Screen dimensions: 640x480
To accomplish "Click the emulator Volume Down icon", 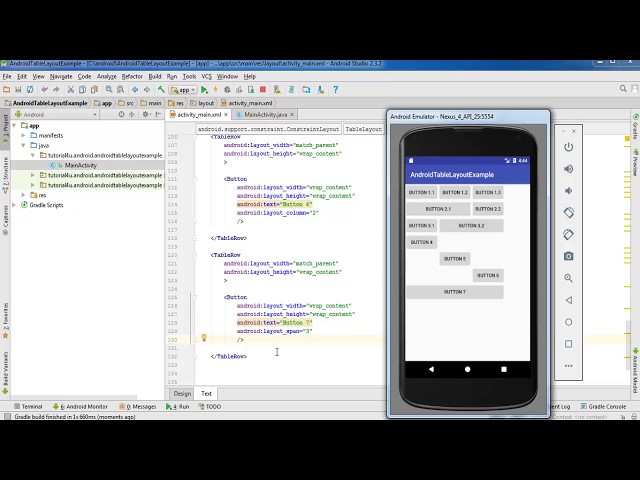I will (x=568, y=191).
